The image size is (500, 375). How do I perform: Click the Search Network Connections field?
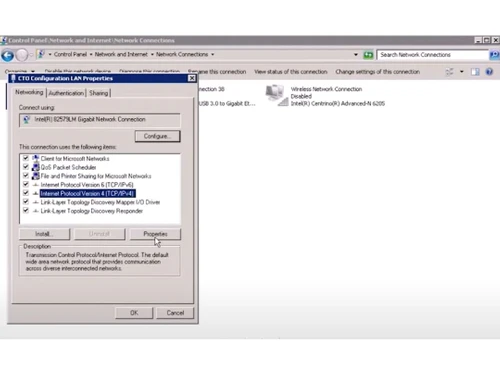(433, 55)
